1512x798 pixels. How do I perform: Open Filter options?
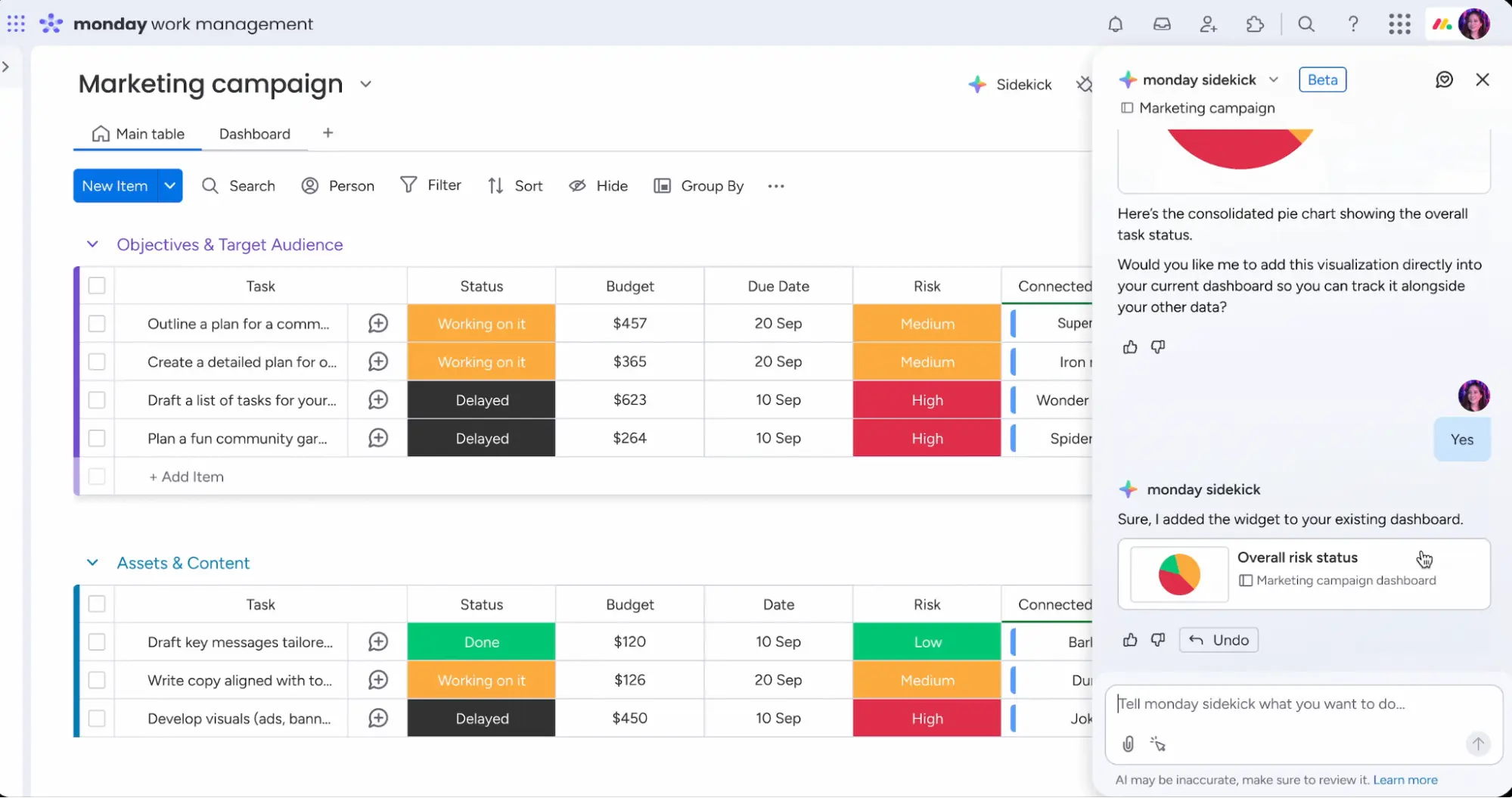point(430,185)
